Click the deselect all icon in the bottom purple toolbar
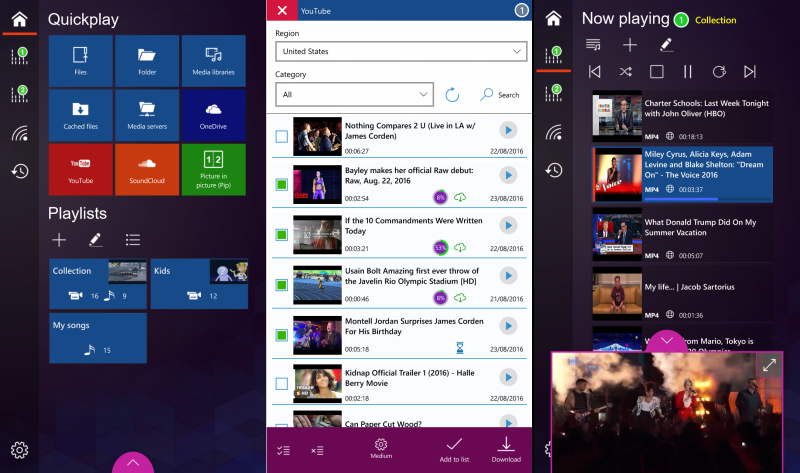The width and height of the screenshot is (800, 473). click(x=317, y=451)
